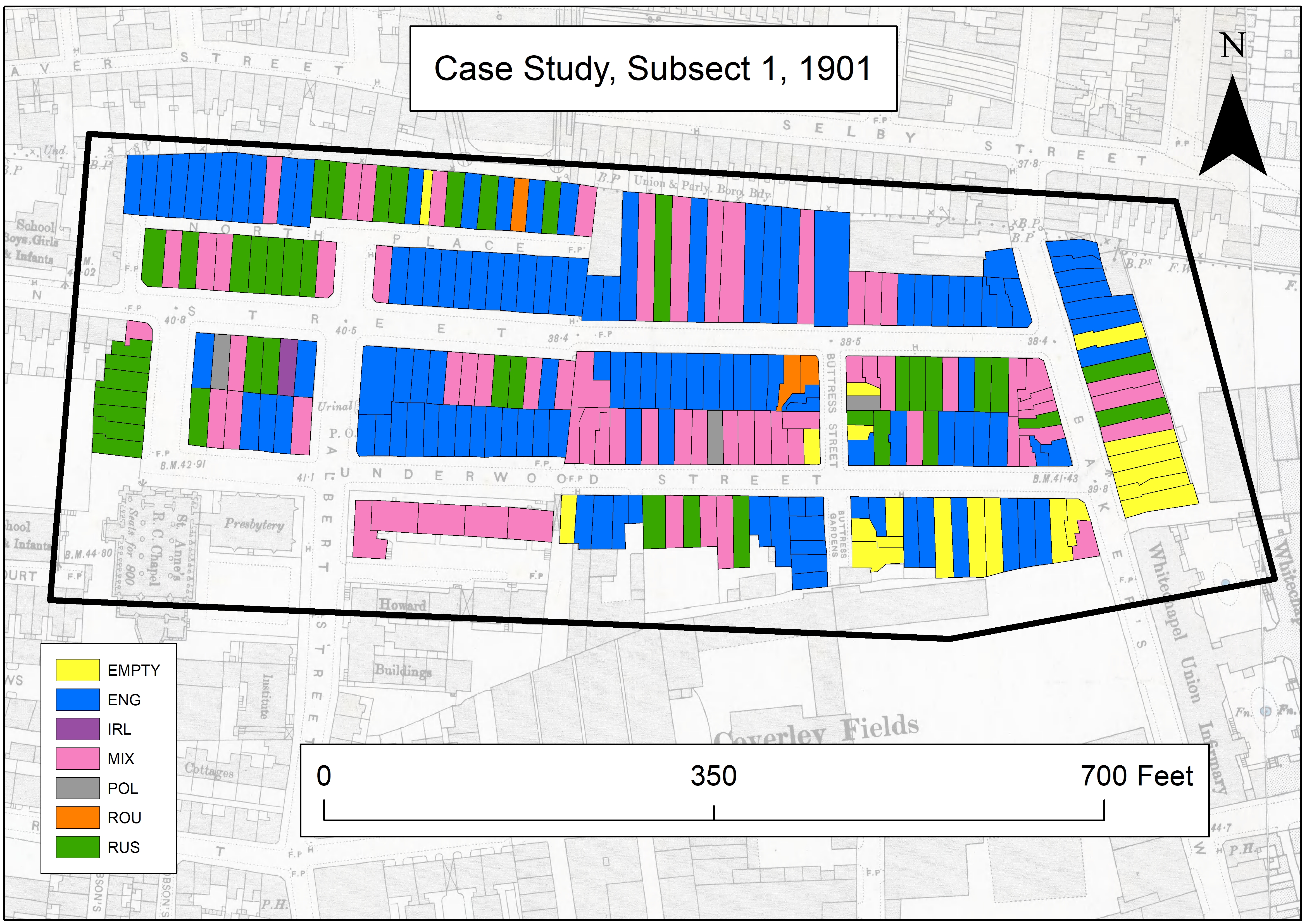Click the purple IRL parcel on map
This screenshot has width=1307, height=924.
point(287,367)
